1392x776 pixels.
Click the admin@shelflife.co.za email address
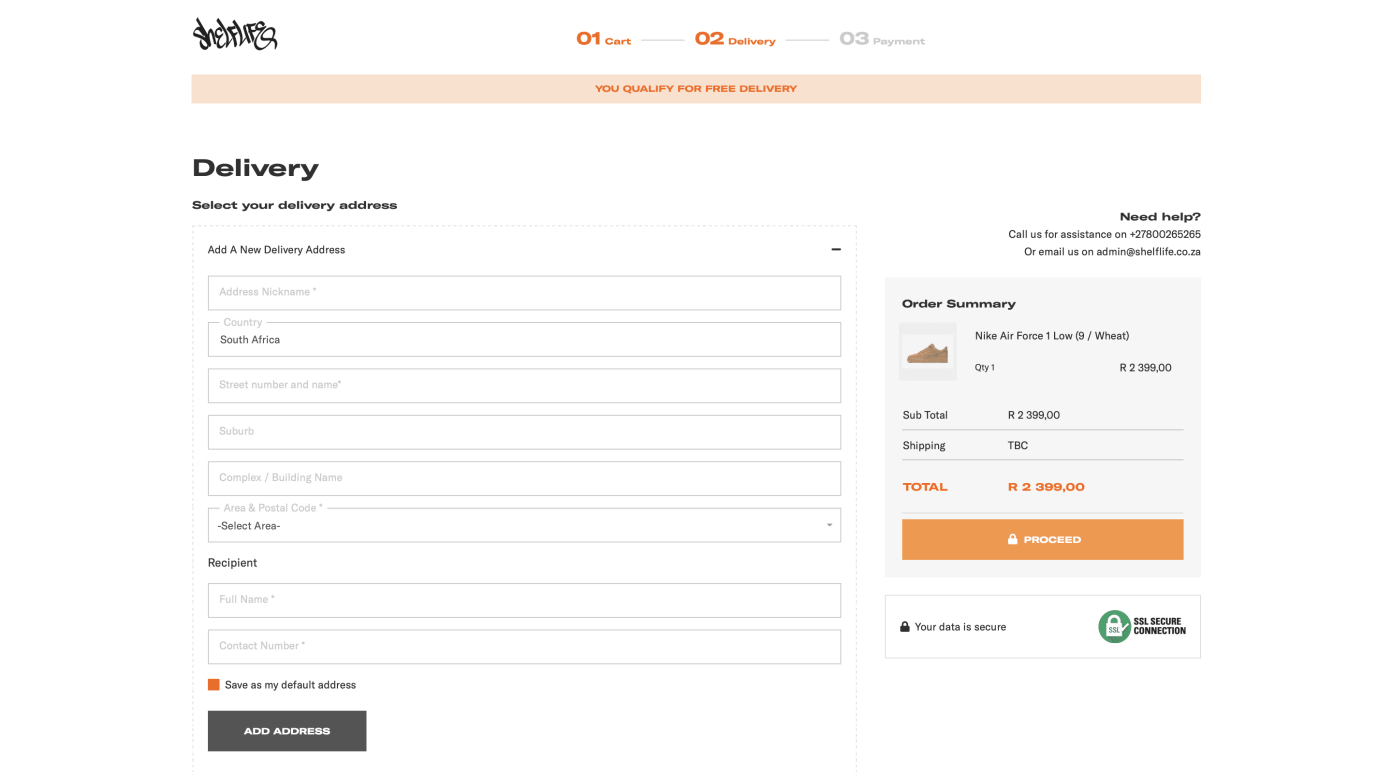tap(1148, 252)
